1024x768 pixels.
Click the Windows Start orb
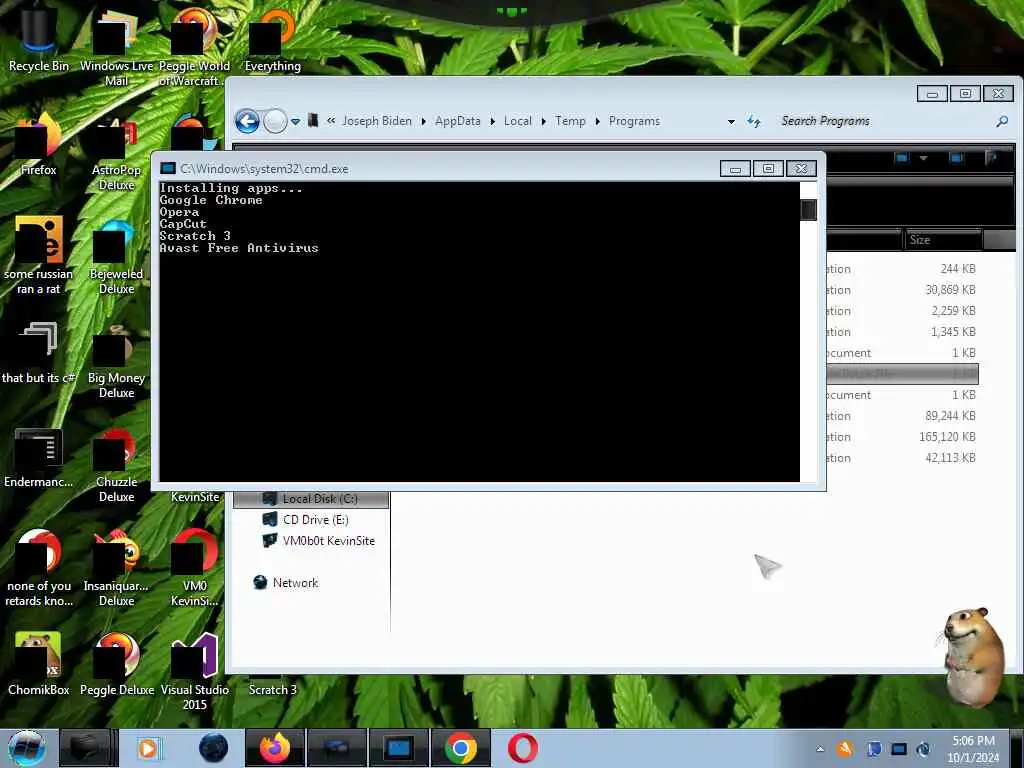point(26,748)
